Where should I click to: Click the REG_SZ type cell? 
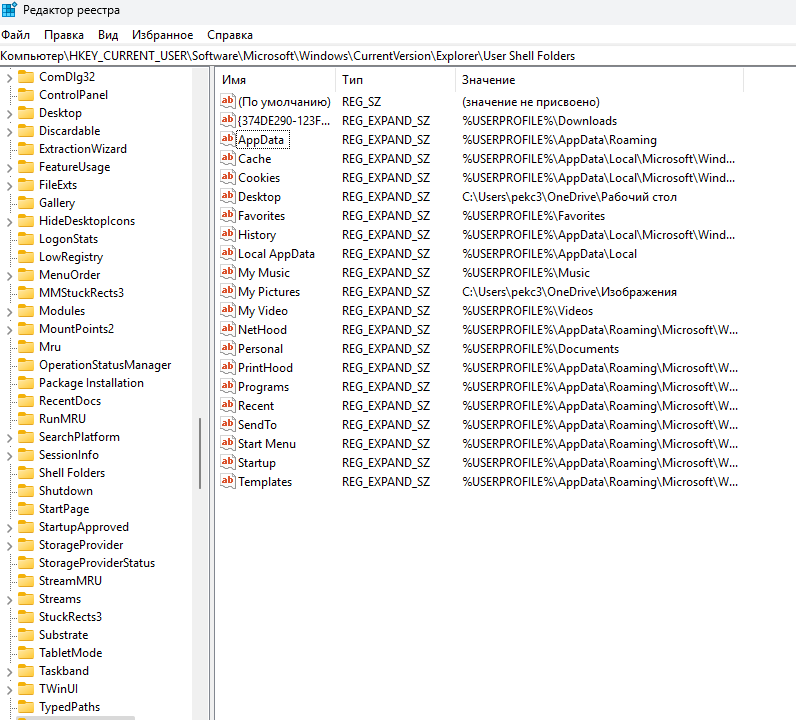pos(361,102)
